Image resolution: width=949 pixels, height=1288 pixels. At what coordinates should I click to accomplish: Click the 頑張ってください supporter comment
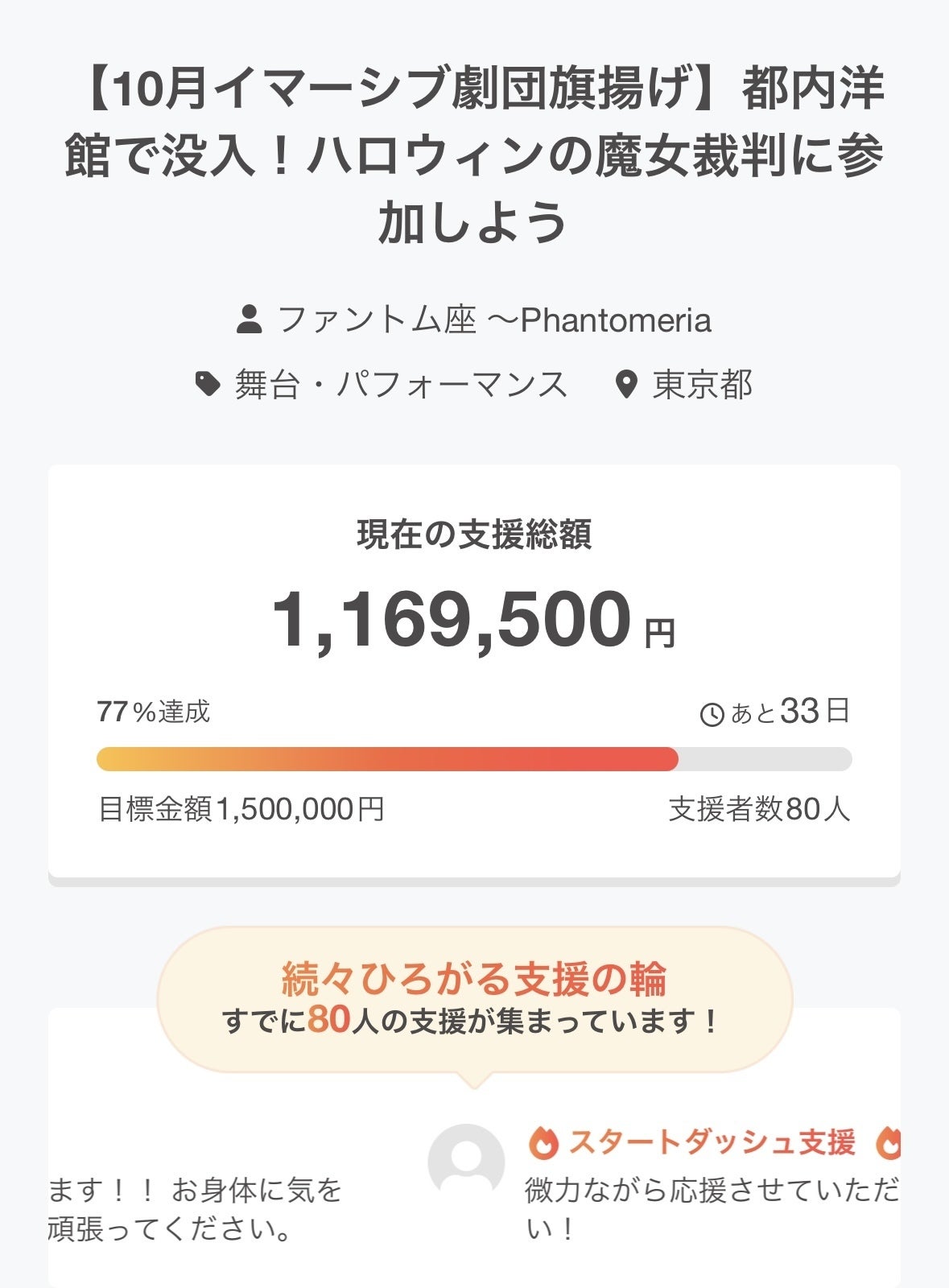pos(195,1209)
